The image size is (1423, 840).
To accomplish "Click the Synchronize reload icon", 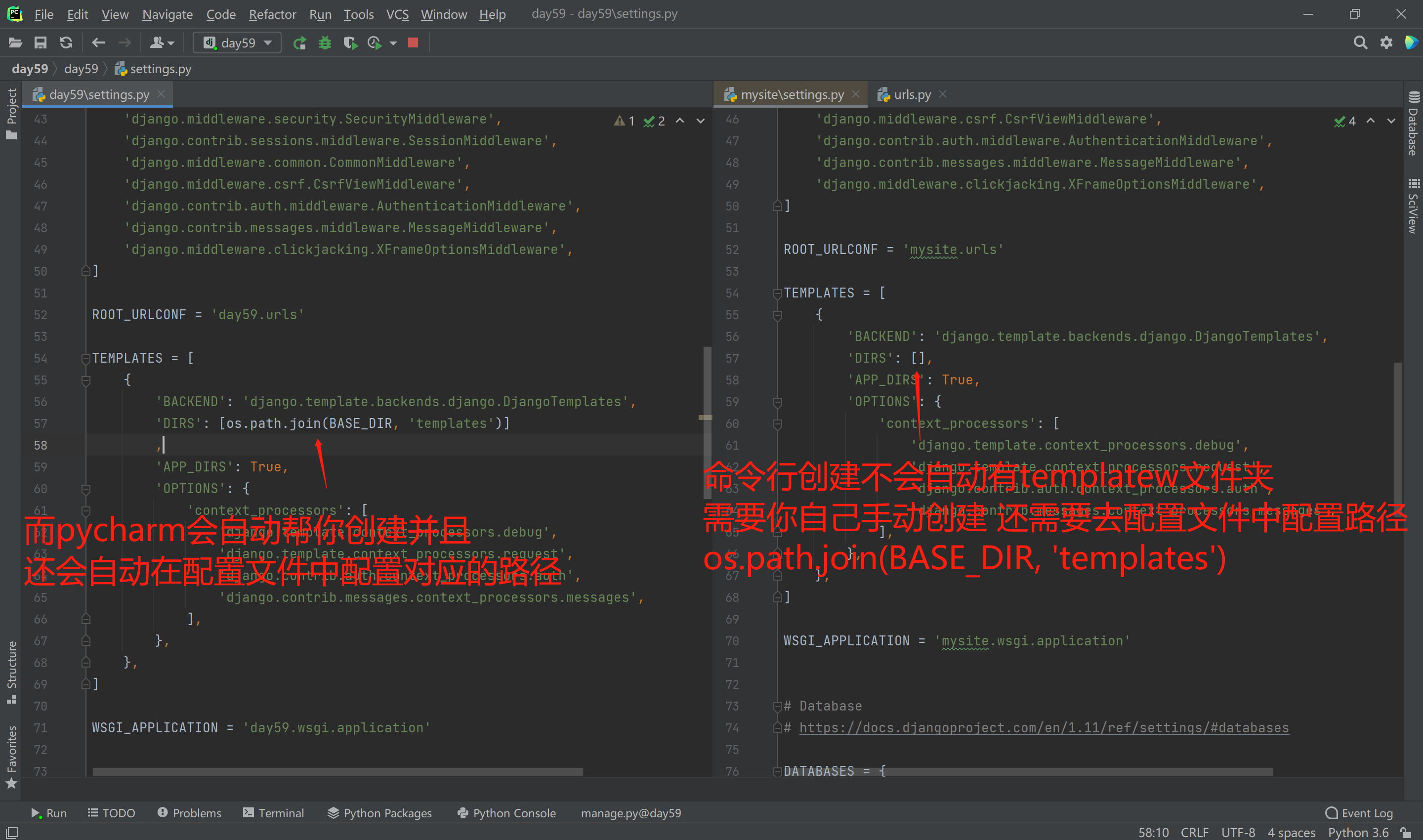I will pos(66,42).
